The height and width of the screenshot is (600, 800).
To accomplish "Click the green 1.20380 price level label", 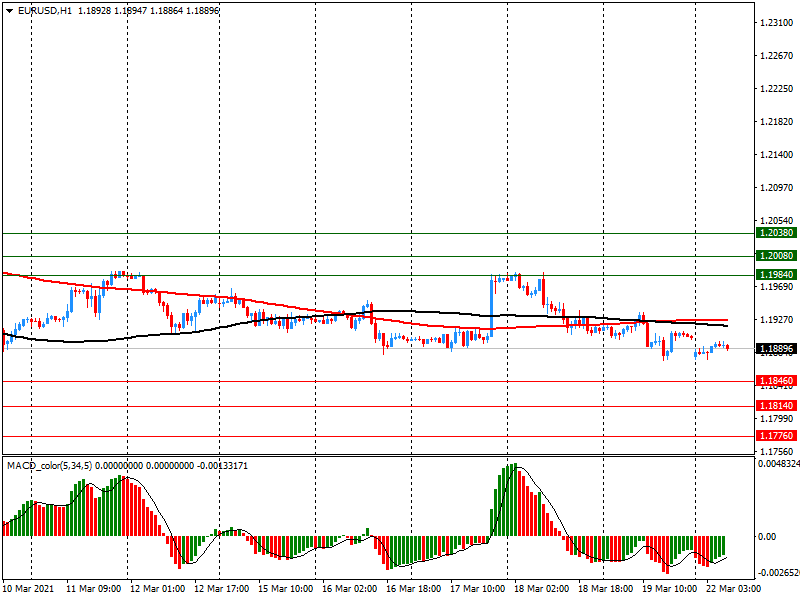I will 776,232.
